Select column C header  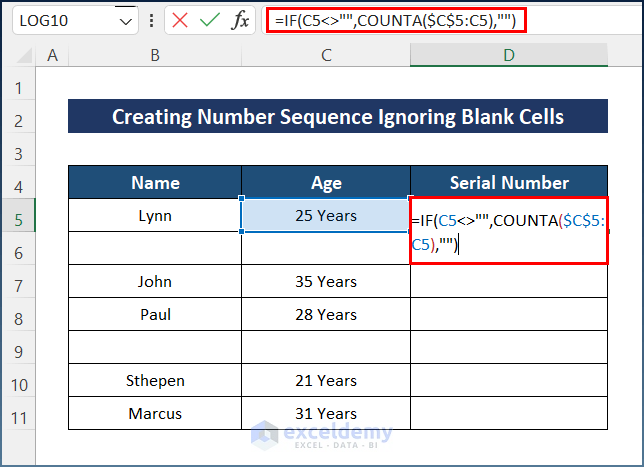(x=326, y=55)
